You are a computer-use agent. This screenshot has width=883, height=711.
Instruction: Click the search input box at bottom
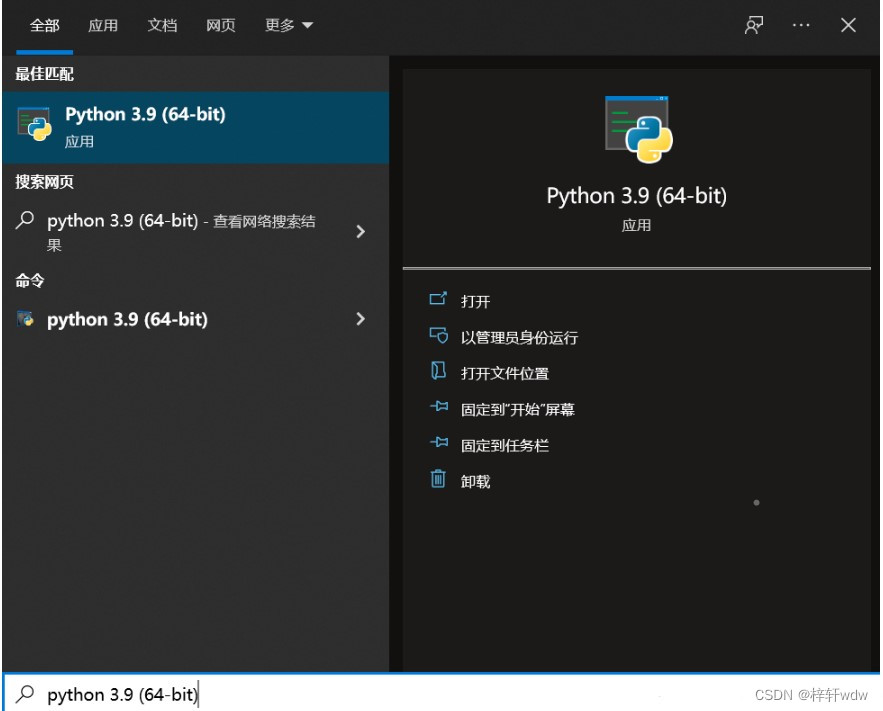tap(442, 694)
